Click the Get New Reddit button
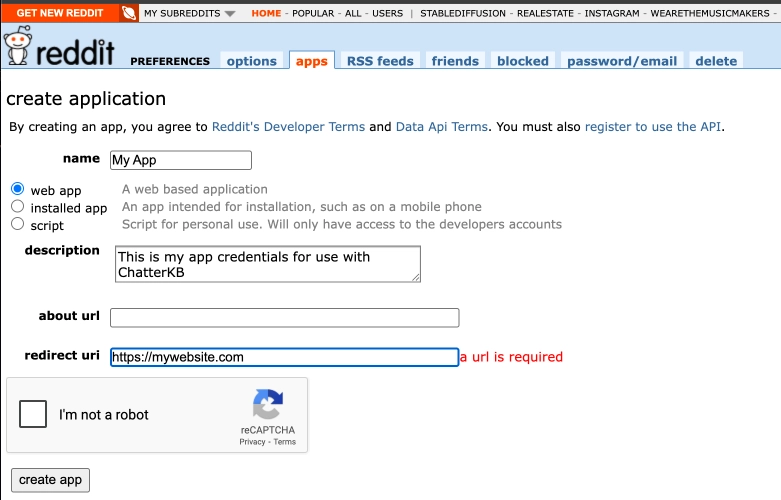781x500 pixels. point(60,13)
